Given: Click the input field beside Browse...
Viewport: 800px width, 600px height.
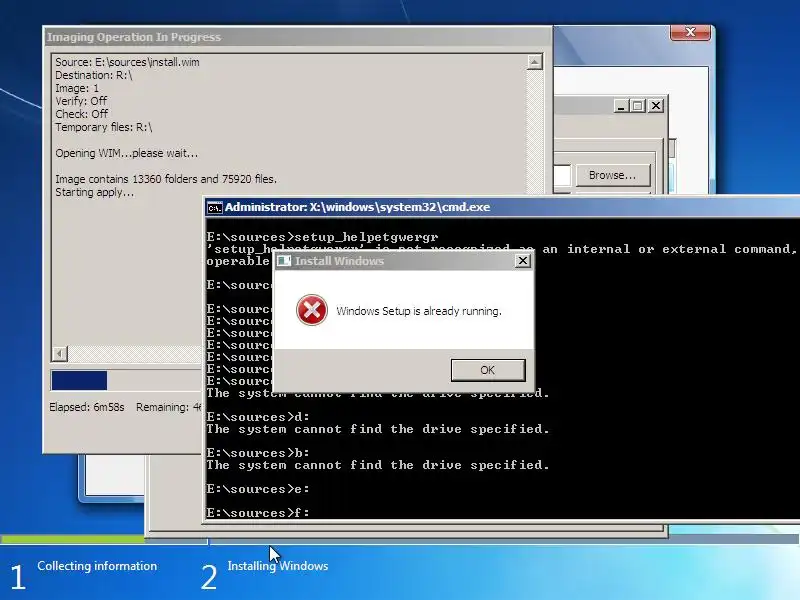Looking at the screenshot, I should 562,175.
